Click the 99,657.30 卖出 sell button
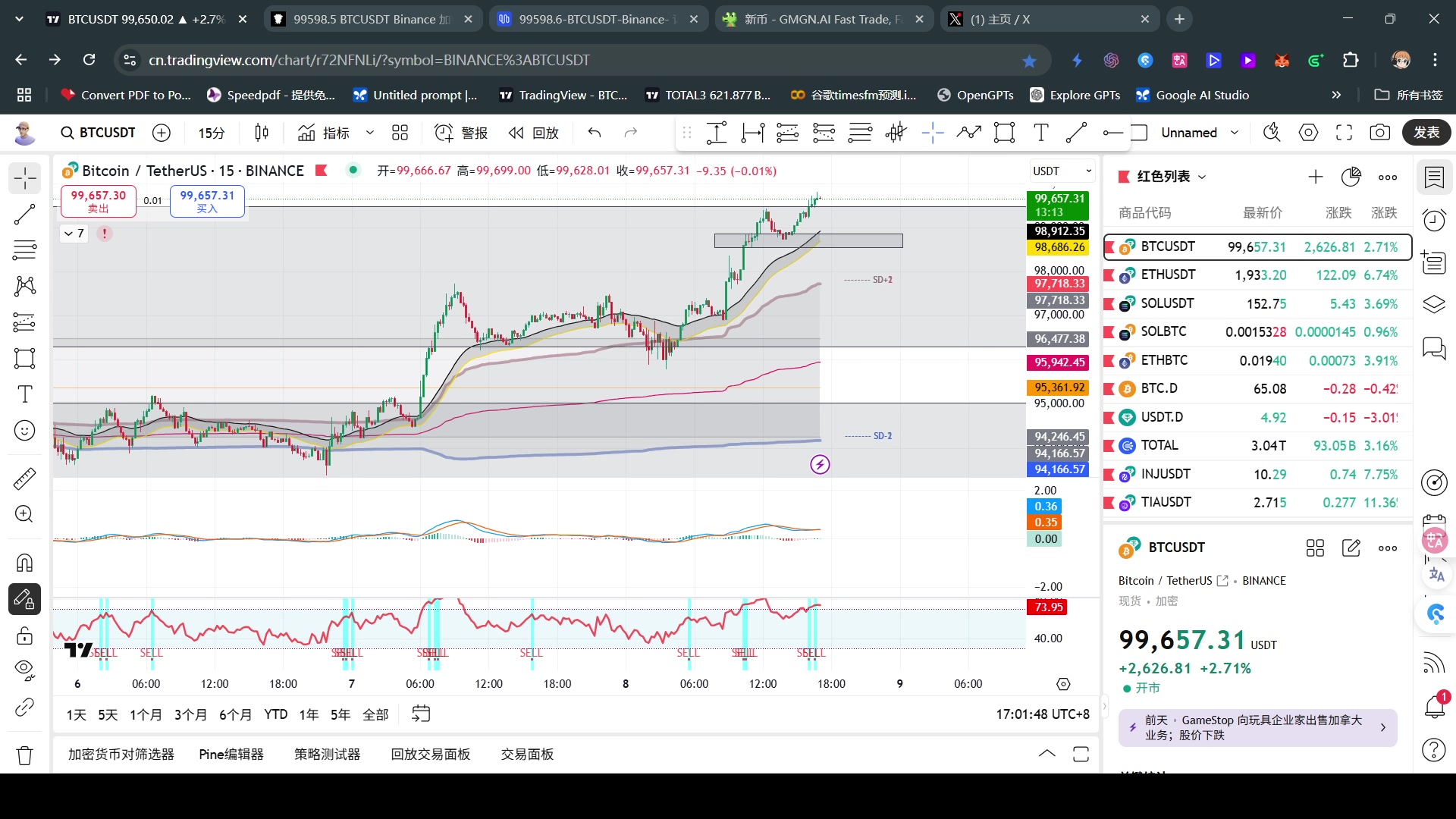1456x819 pixels. click(x=99, y=201)
